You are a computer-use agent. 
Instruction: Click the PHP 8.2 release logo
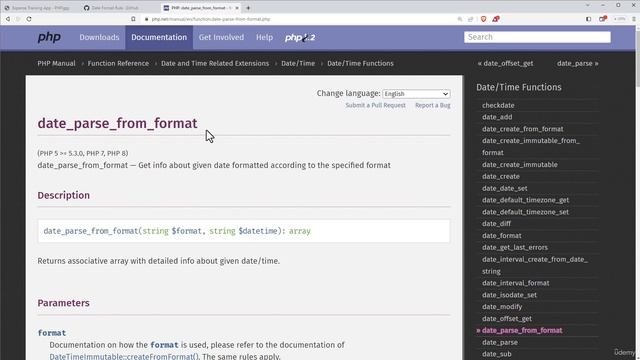tap(300, 38)
